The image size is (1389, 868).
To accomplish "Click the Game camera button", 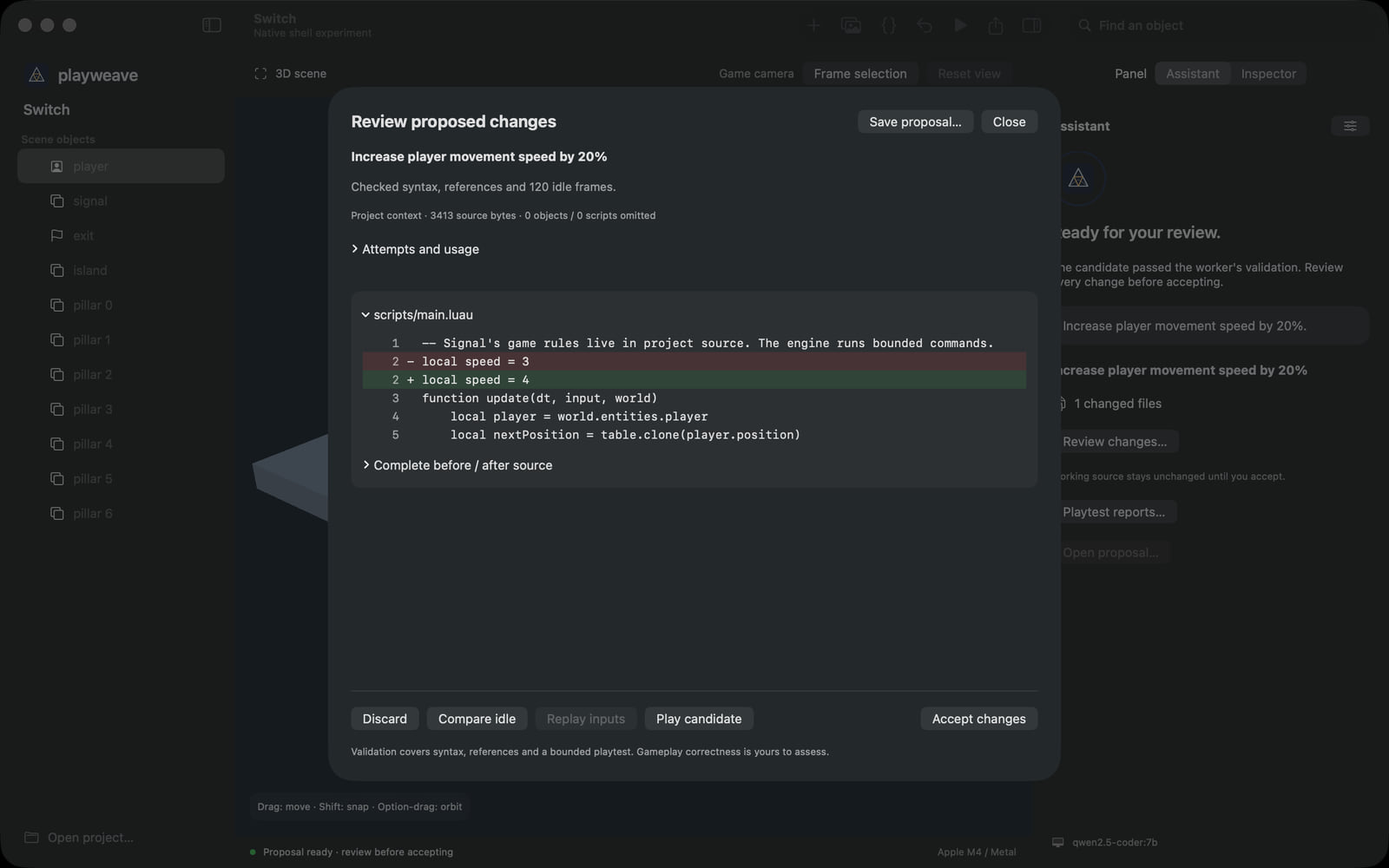I will coord(756,74).
